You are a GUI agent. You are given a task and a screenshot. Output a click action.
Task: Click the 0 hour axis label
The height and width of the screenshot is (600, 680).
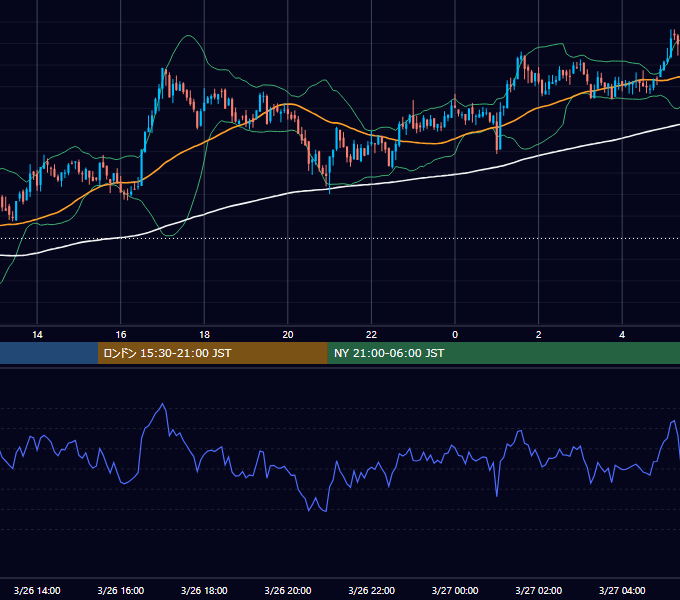[x=455, y=335]
